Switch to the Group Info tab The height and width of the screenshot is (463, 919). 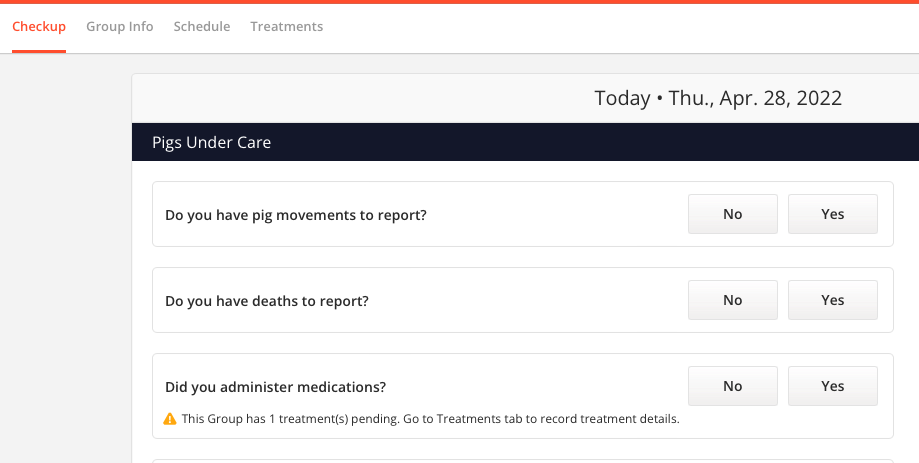[x=120, y=27]
